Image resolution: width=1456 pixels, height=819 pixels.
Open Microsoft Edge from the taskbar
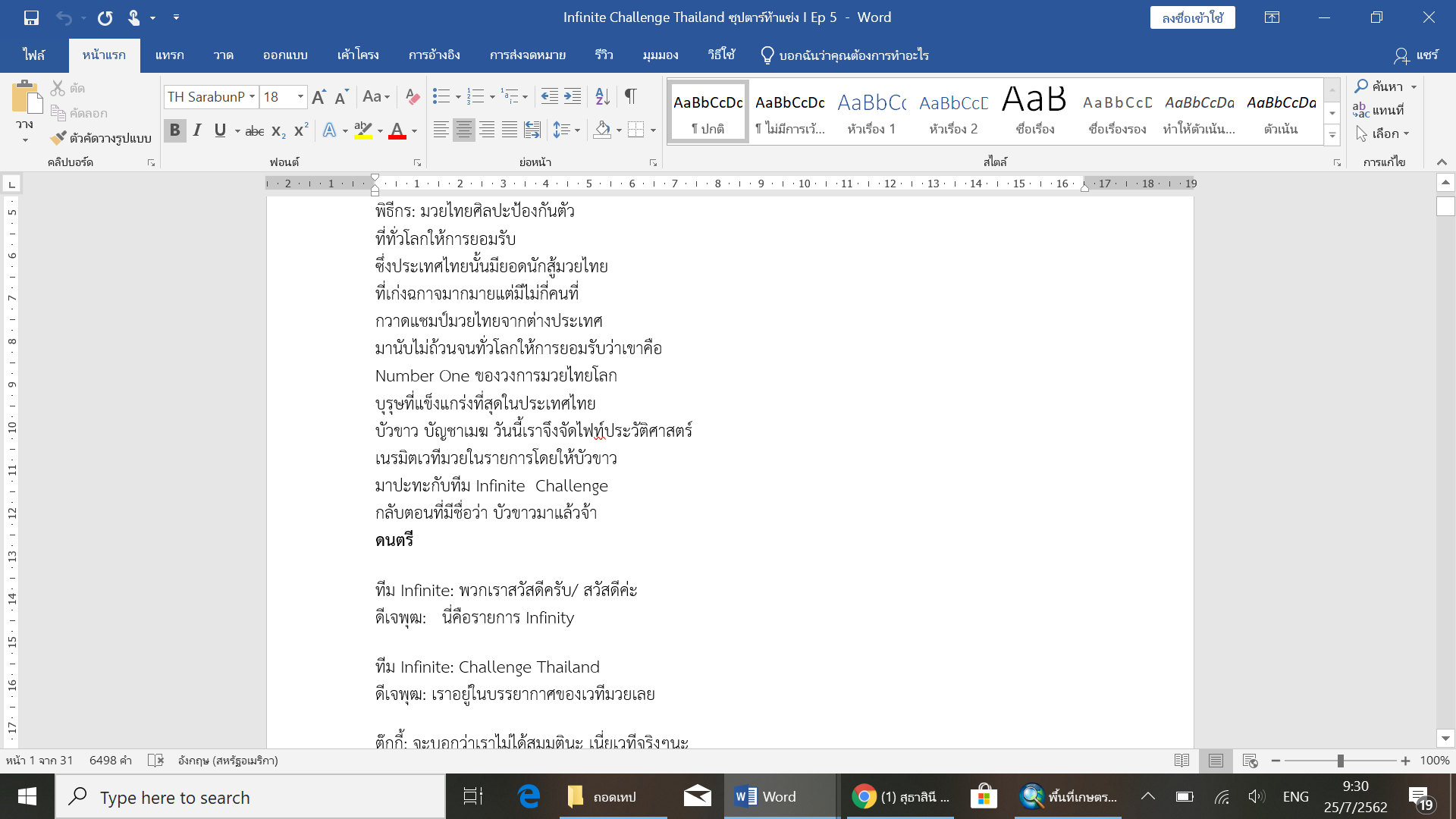(529, 796)
